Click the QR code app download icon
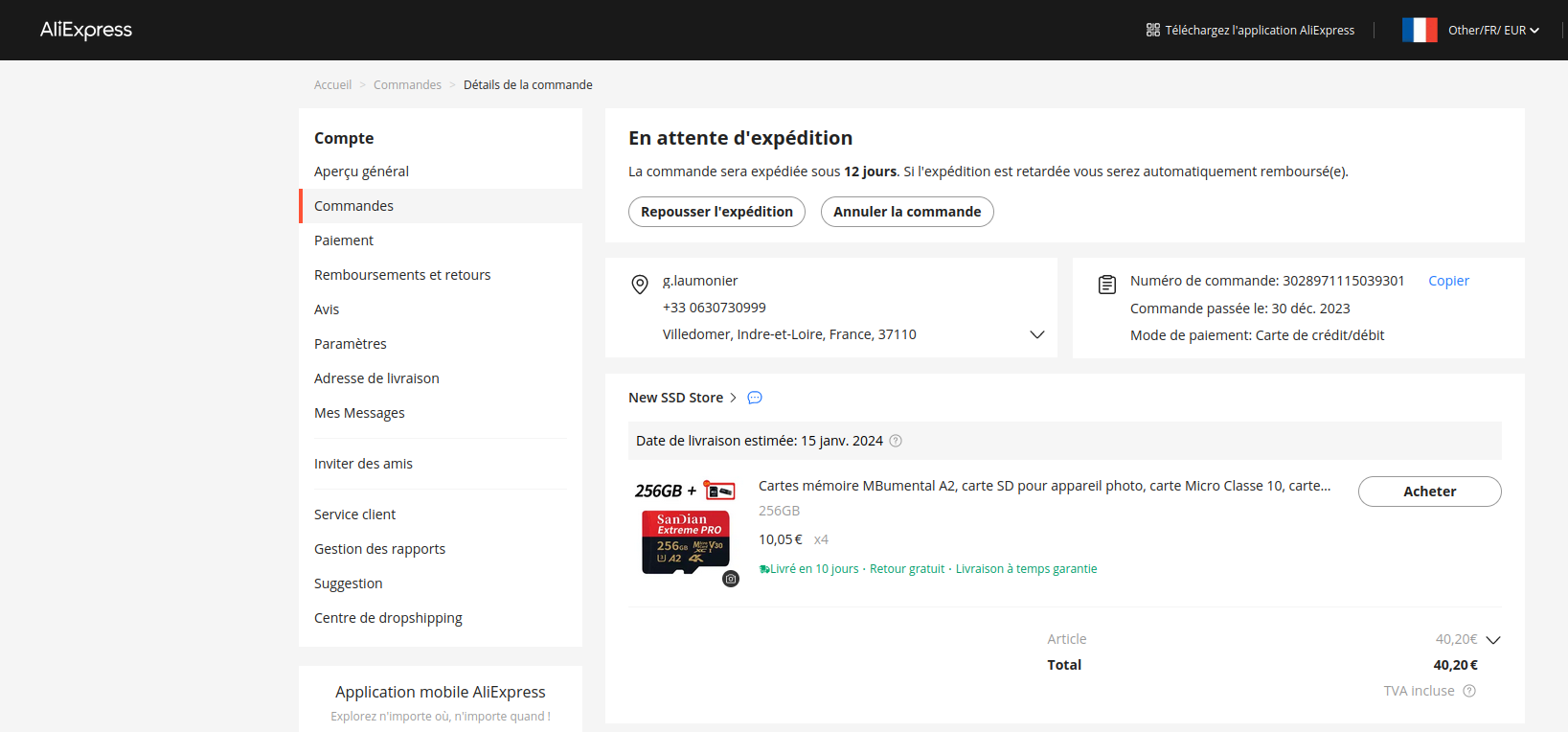1568x732 pixels. (1153, 30)
